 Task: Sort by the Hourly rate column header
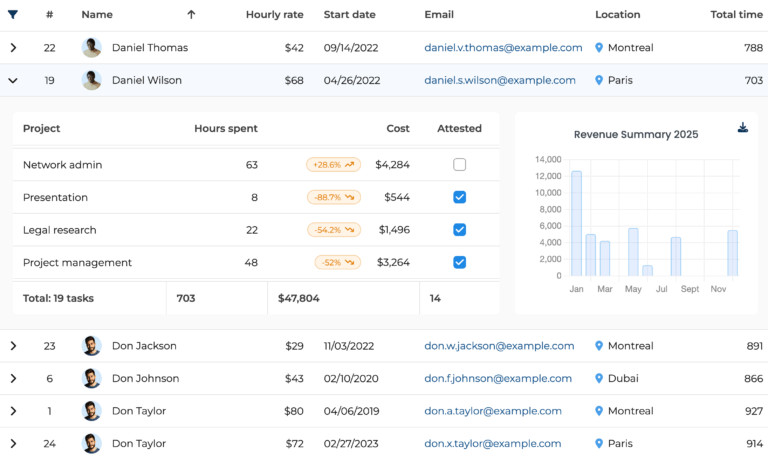(274, 15)
